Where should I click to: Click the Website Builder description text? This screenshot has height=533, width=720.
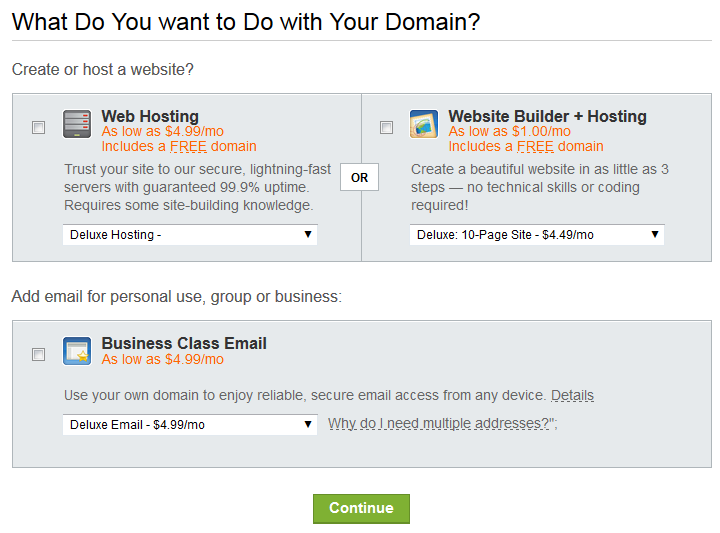click(x=540, y=187)
